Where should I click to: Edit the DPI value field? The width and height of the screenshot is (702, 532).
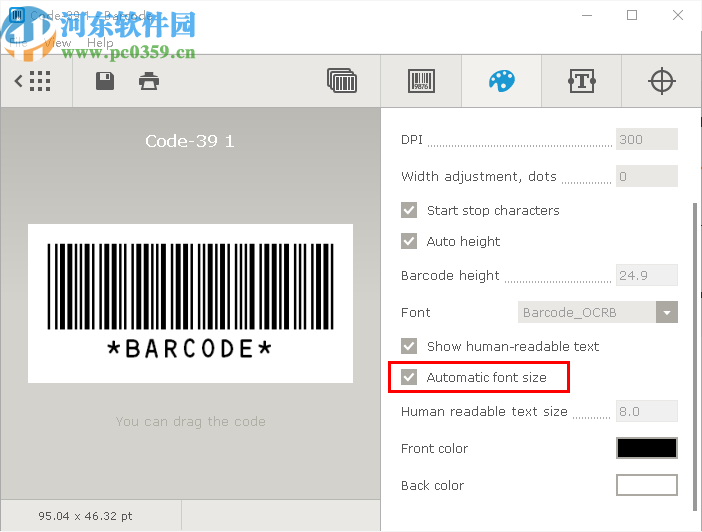click(x=646, y=139)
